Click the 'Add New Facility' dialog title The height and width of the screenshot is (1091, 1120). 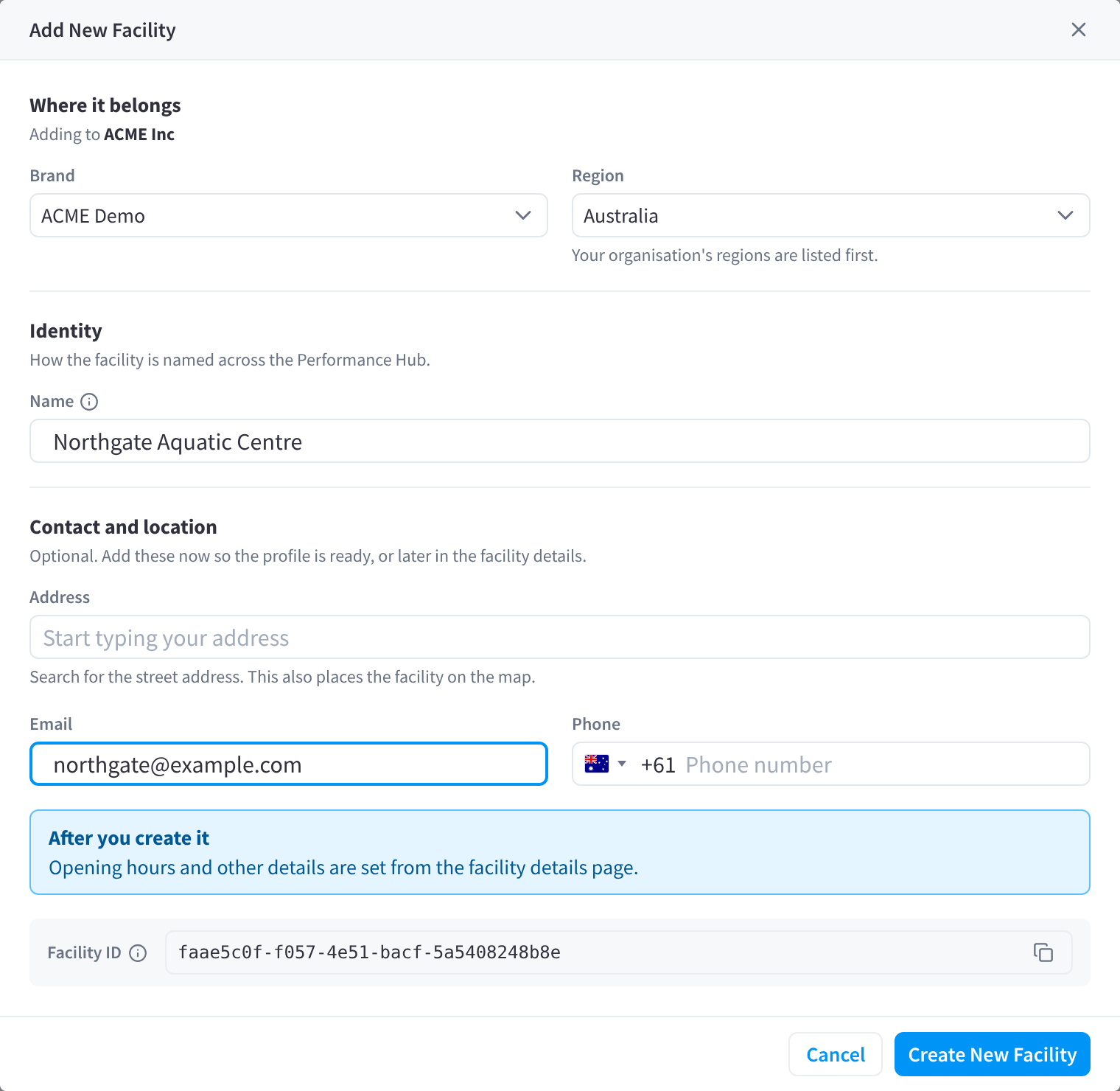[102, 30]
